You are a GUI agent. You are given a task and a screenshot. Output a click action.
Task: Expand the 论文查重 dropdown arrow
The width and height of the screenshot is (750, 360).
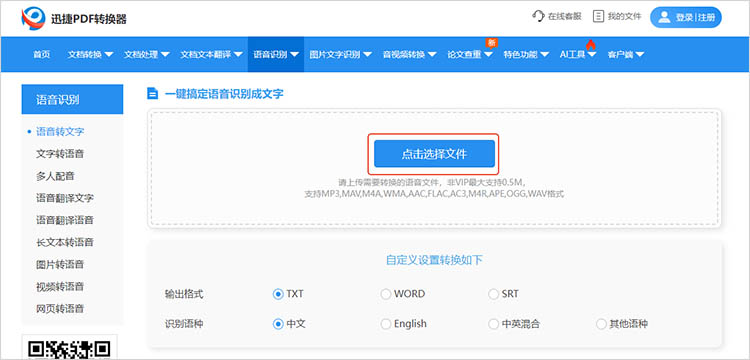coord(488,55)
